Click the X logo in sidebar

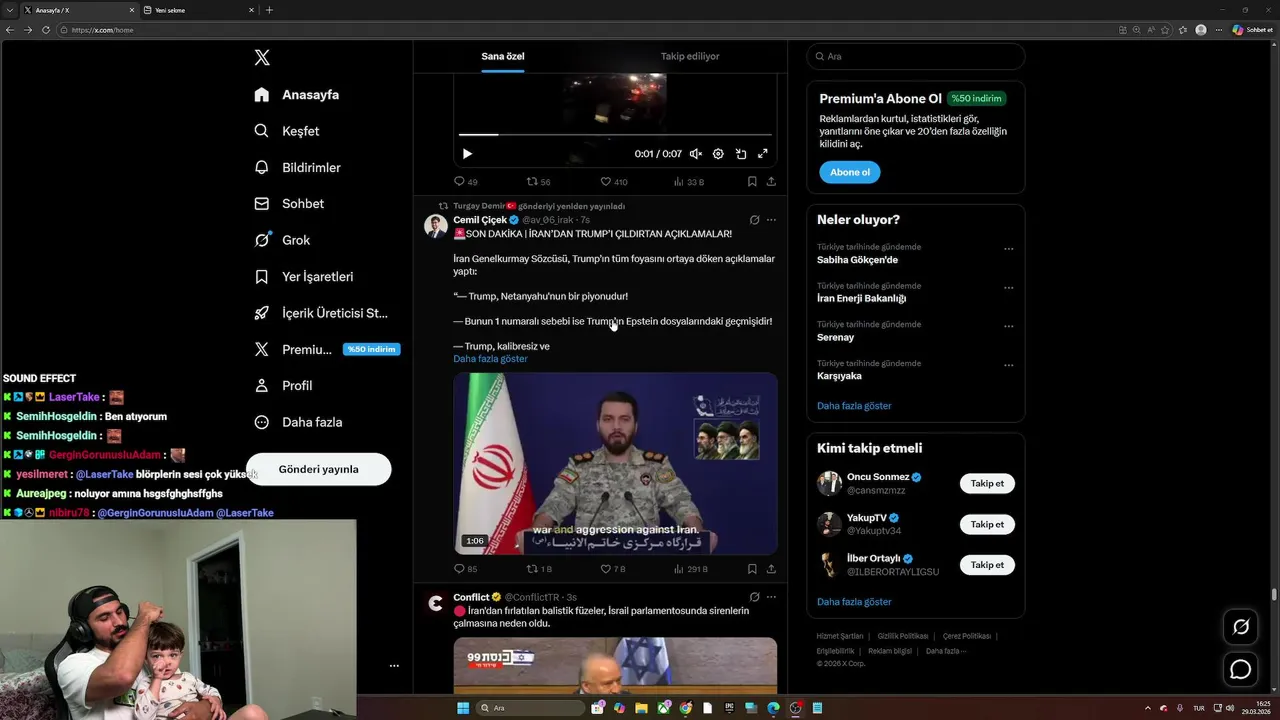tap(262, 58)
